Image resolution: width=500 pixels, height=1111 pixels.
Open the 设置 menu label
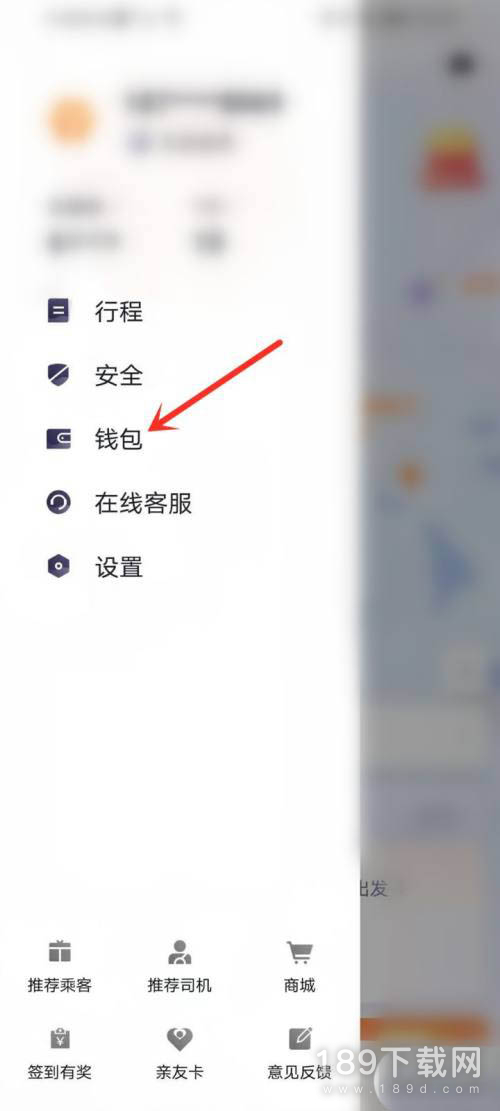pos(119,567)
